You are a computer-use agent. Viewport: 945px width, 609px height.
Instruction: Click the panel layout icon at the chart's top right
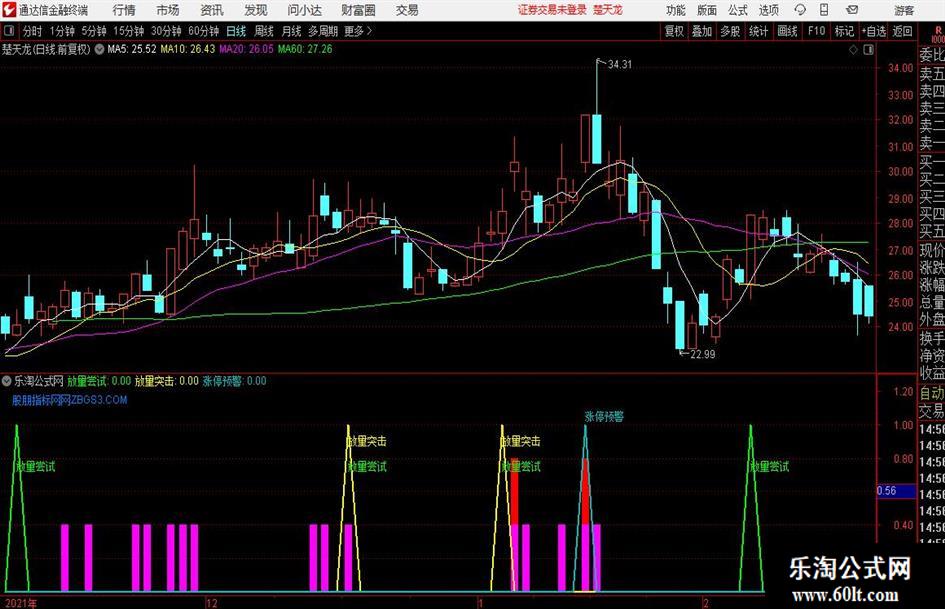pos(868,50)
